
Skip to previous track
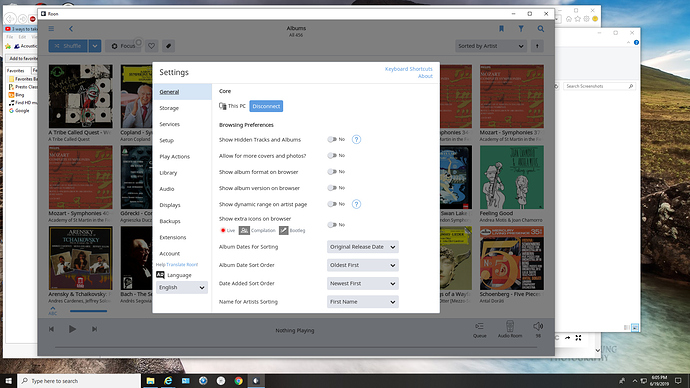point(51,329)
